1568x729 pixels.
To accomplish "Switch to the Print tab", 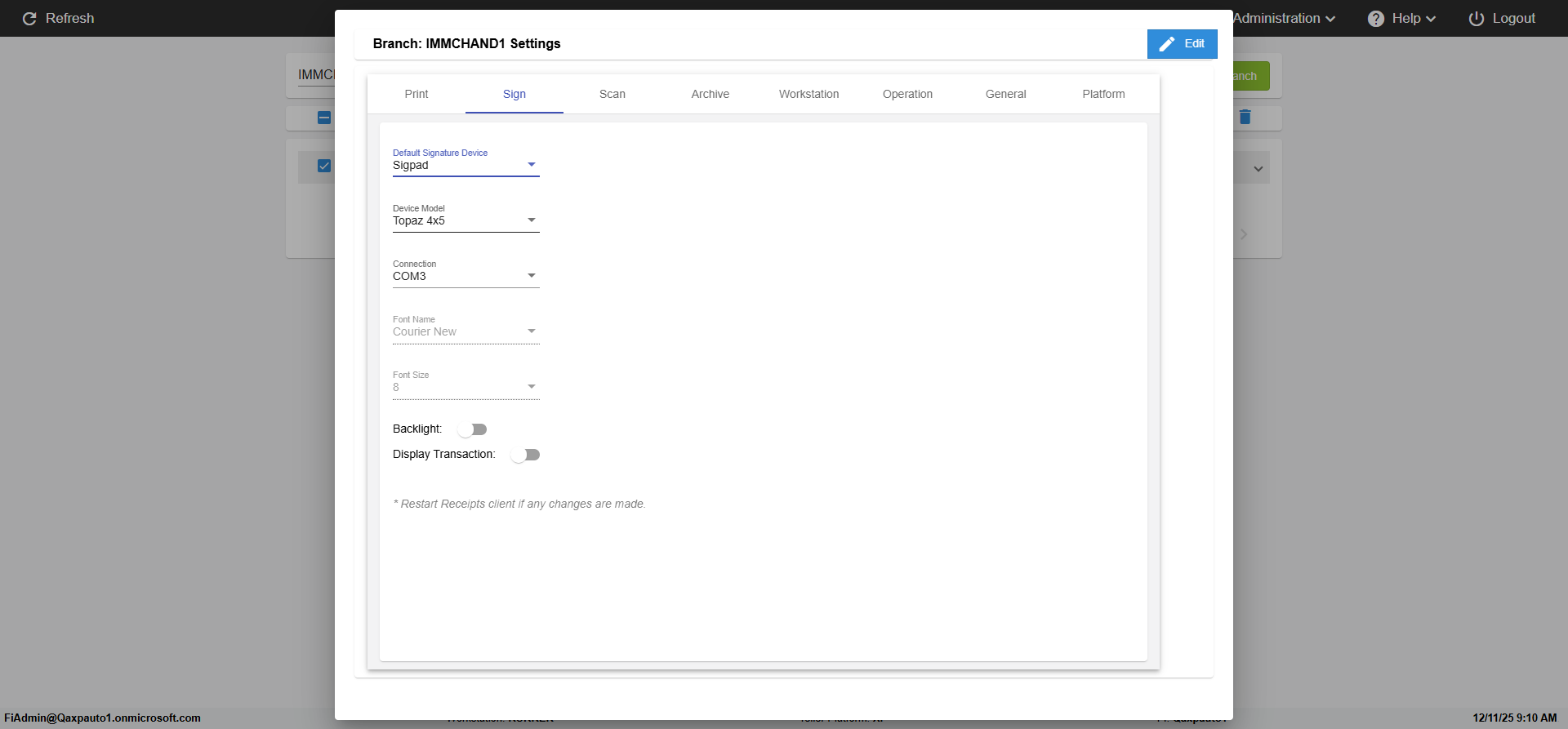I will pos(416,94).
